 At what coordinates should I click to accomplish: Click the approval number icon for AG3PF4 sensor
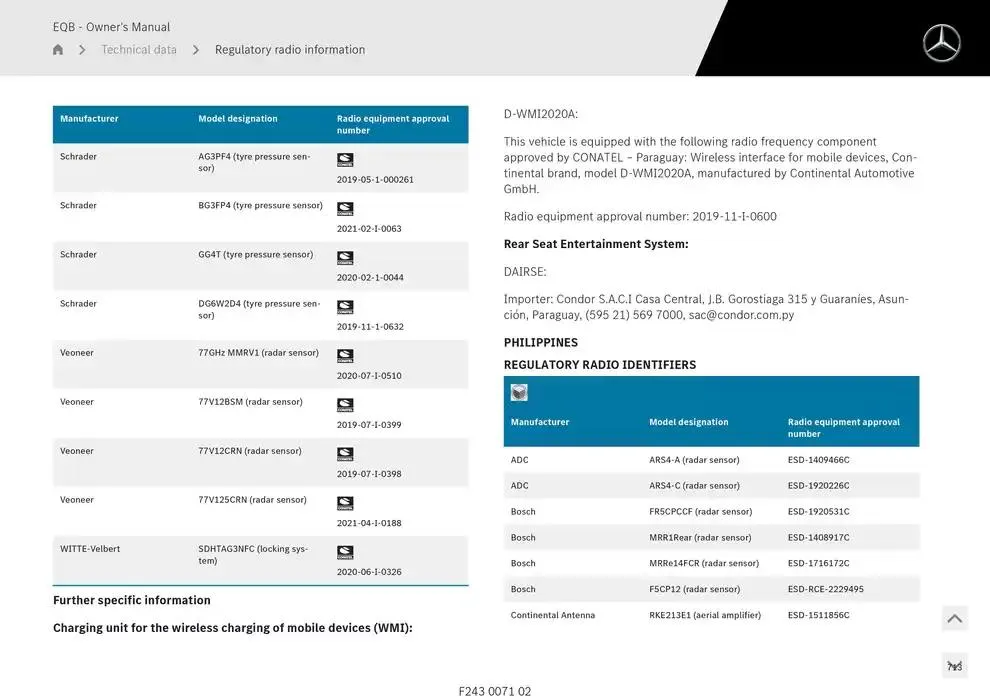tap(344, 160)
